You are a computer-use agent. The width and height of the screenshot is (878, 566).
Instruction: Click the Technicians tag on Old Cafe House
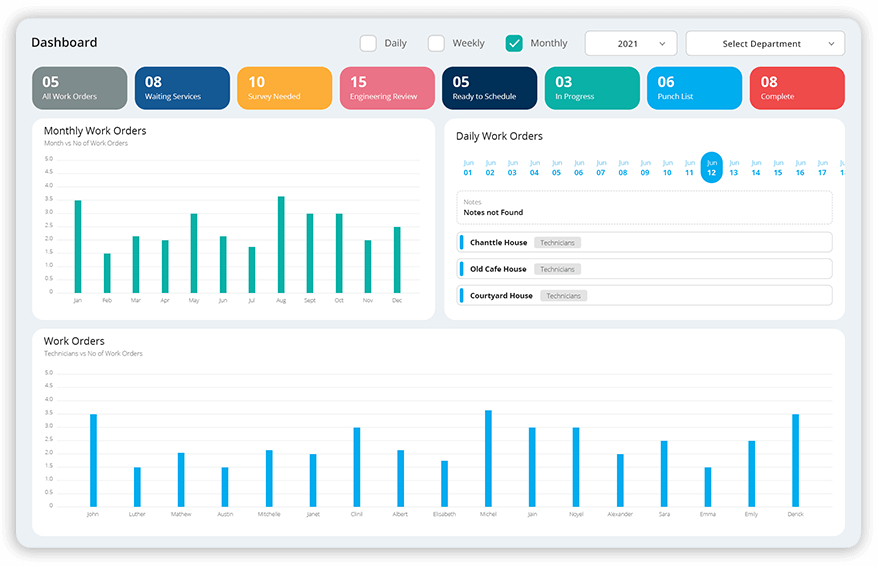coord(557,269)
